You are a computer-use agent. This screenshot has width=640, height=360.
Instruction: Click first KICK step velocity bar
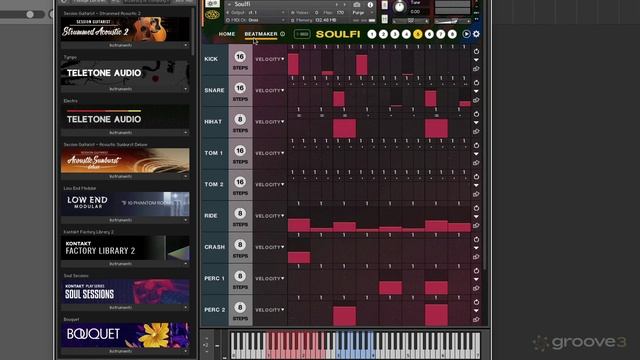pyautogui.click(x=293, y=64)
